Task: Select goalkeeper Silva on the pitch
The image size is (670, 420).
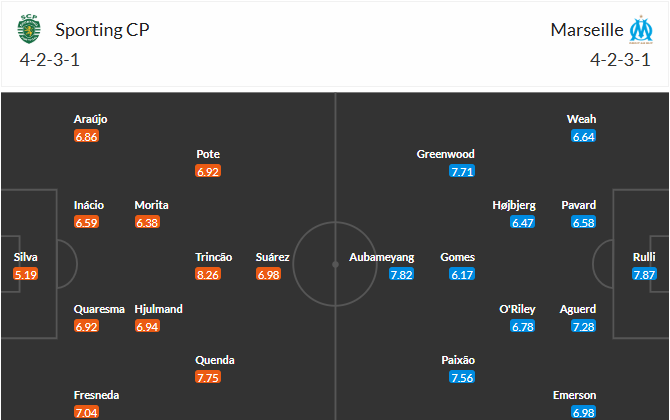Action: [x=26, y=257]
